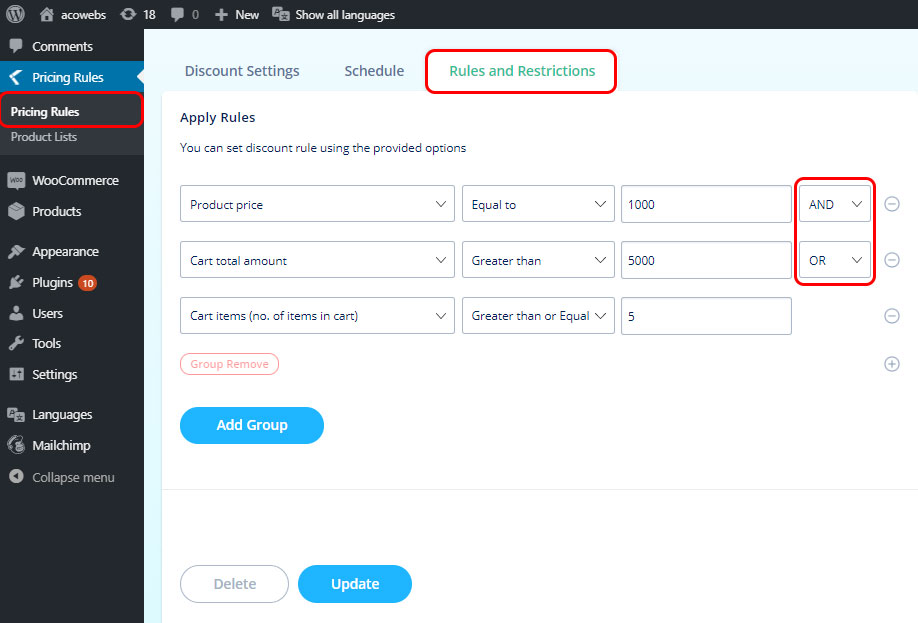This screenshot has width=918, height=623.
Task: Open the Schedule tab
Action: click(374, 71)
